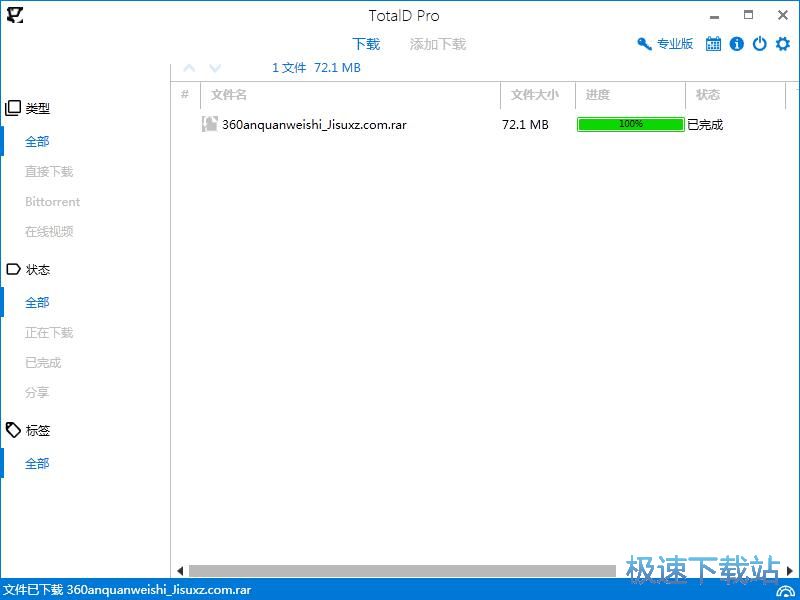Click the 专业版 upgrade link

674,44
